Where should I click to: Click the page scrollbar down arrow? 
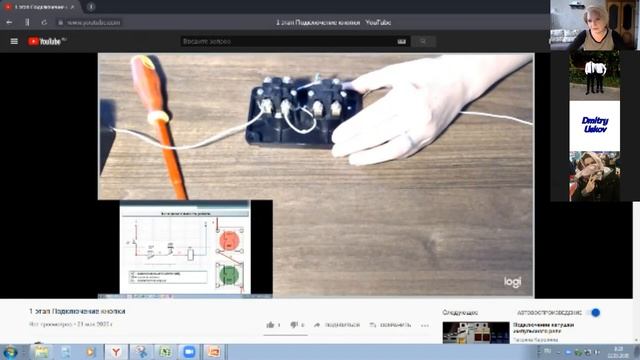636,340
